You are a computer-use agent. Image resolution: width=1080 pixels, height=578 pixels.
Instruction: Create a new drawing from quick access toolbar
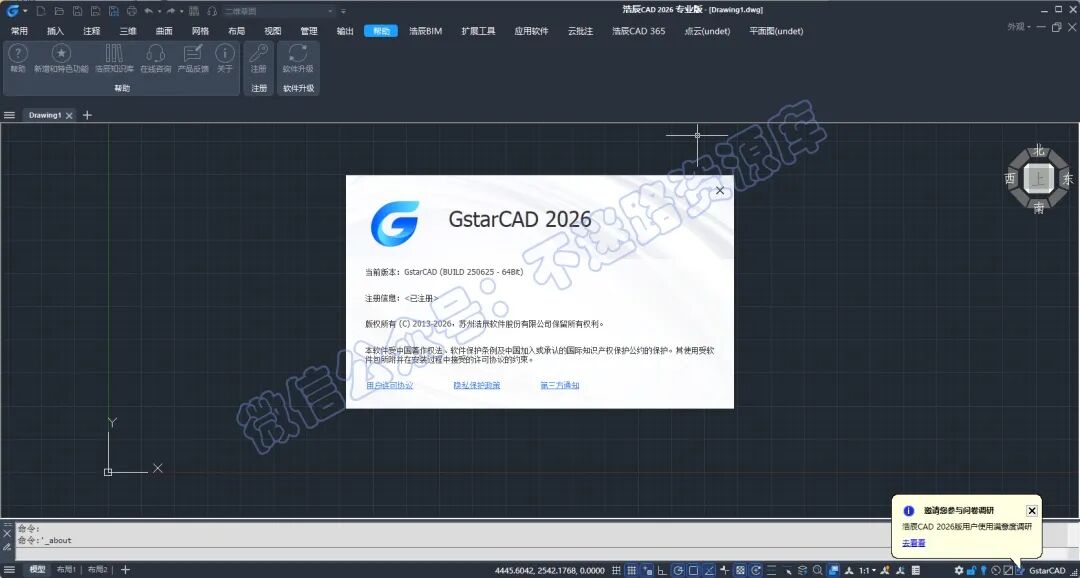(x=41, y=11)
